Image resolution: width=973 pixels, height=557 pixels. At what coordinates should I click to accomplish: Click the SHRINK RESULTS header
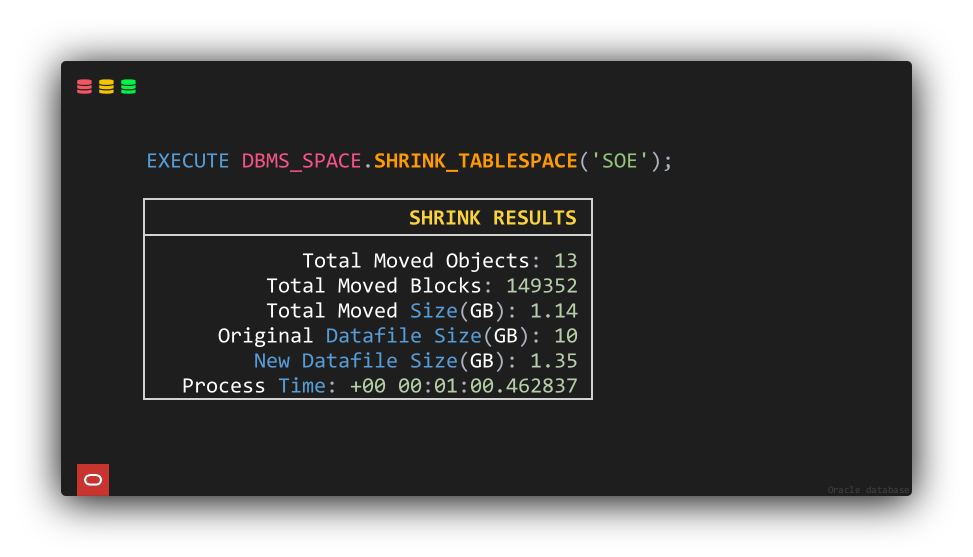tap(493, 218)
